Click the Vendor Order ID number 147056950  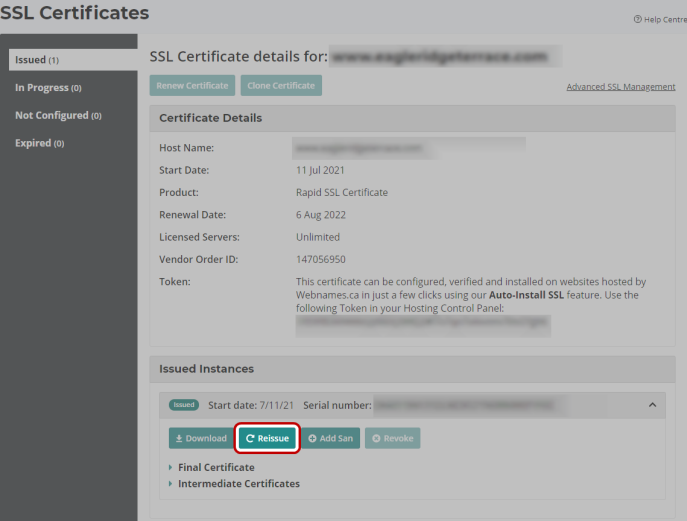pos(320,260)
